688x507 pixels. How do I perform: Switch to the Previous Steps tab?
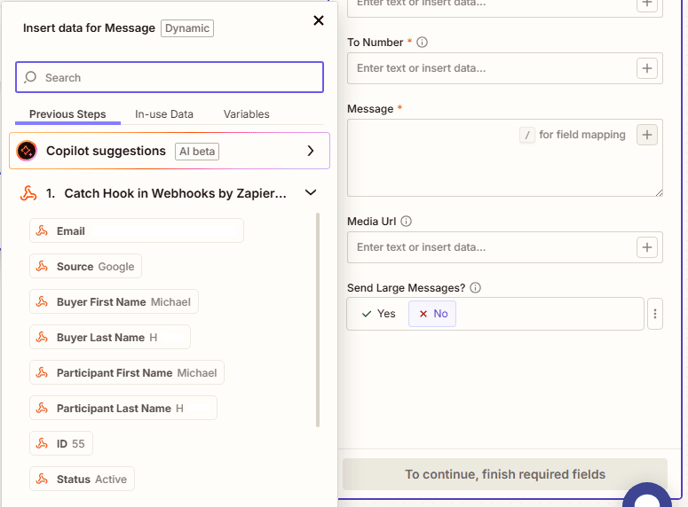(x=68, y=114)
